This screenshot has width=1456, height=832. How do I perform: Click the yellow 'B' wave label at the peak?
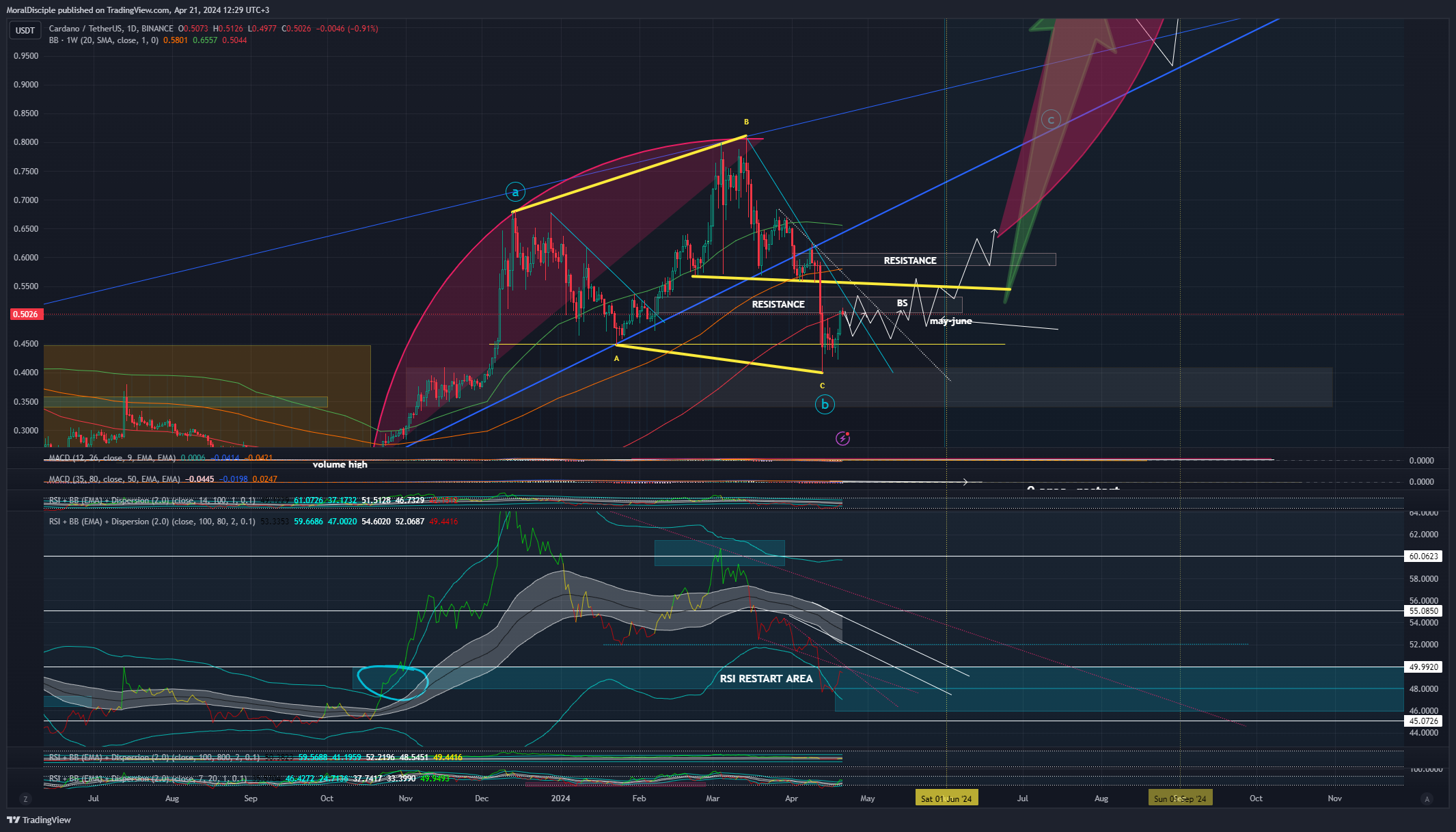pyautogui.click(x=747, y=122)
